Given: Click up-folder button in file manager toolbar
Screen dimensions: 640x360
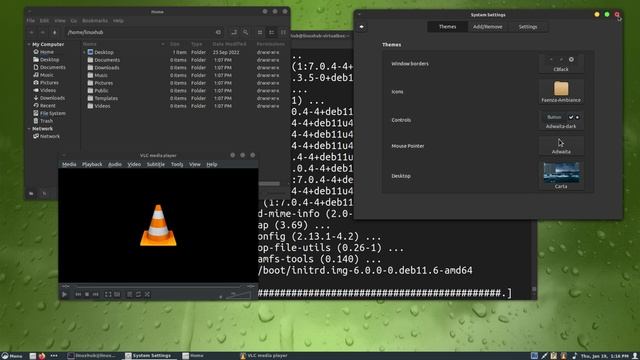Looking at the screenshot, I should click(x=54, y=32).
